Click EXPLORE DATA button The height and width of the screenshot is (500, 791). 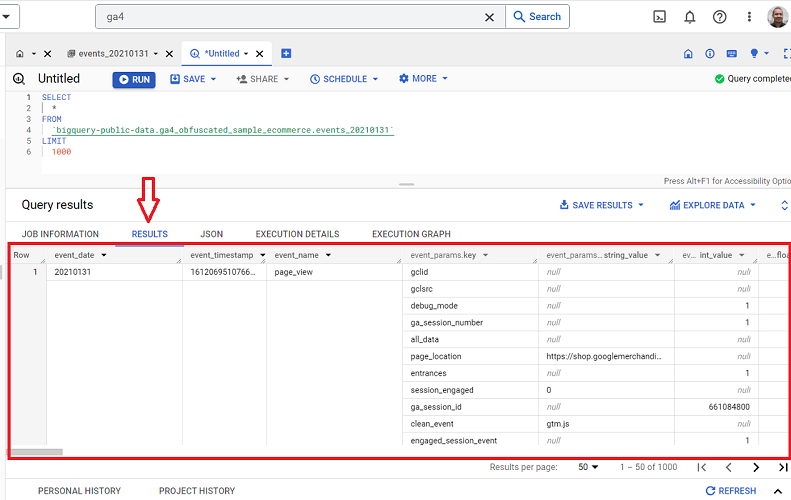tap(707, 205)
